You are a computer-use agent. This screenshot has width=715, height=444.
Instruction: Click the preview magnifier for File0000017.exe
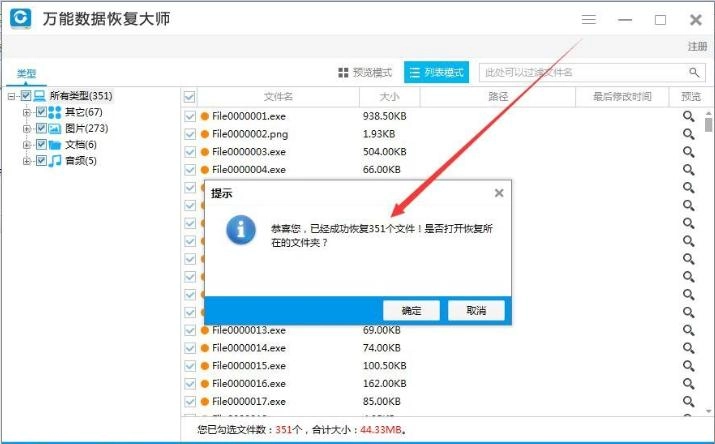click(688, 402)
